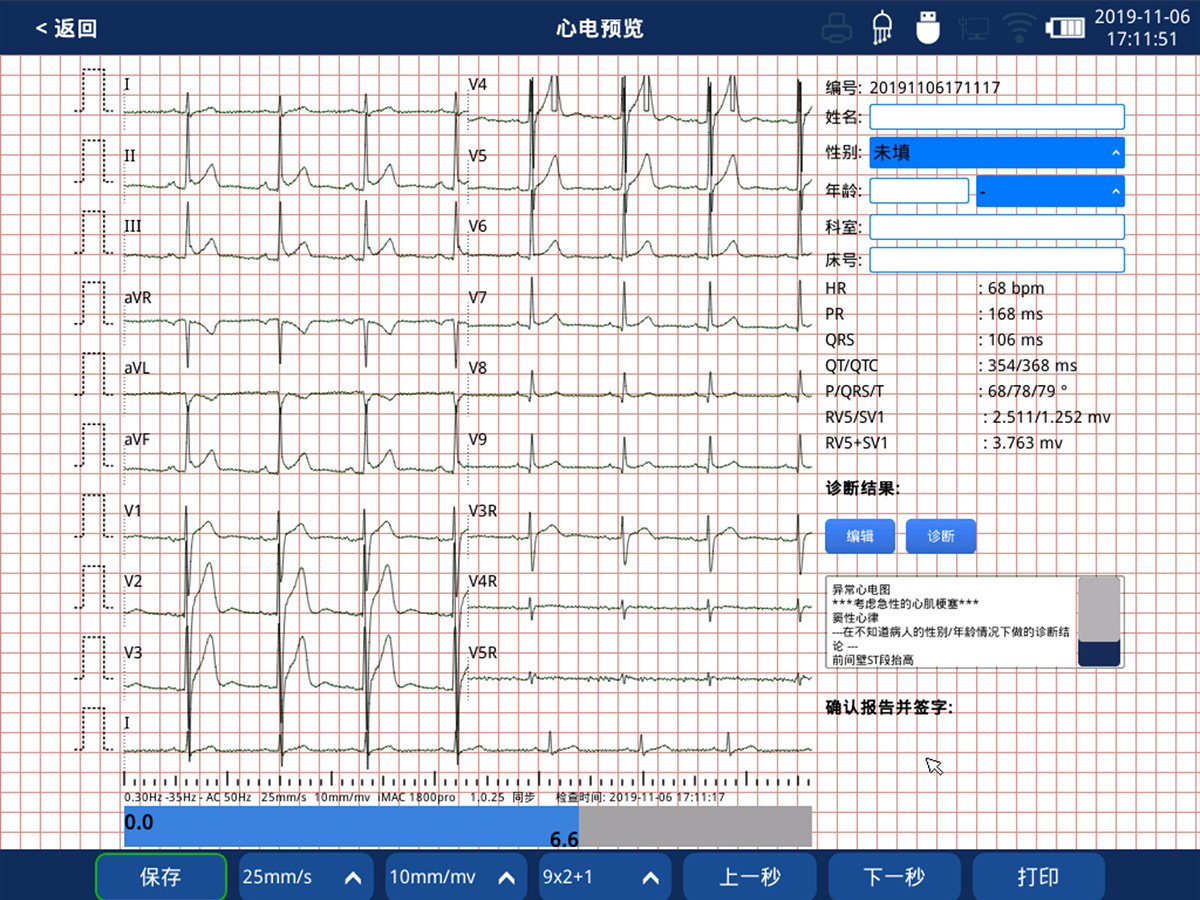The width and height of the screenshot is (1200, 900).
Task: Click the diagnosis text scrollbar
Action: click(1100, 621)
